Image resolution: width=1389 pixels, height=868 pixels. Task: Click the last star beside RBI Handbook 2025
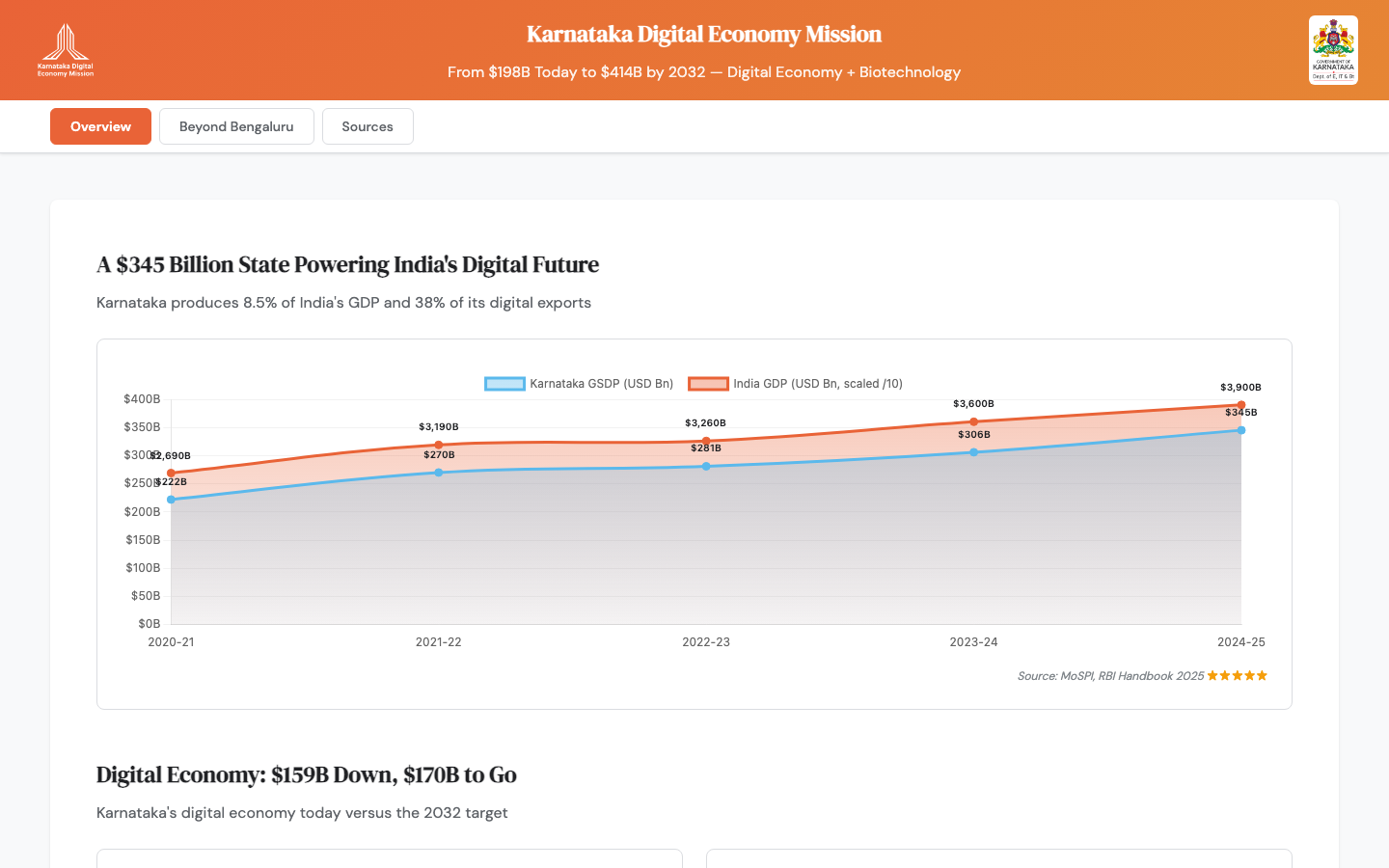point(1263,675)
